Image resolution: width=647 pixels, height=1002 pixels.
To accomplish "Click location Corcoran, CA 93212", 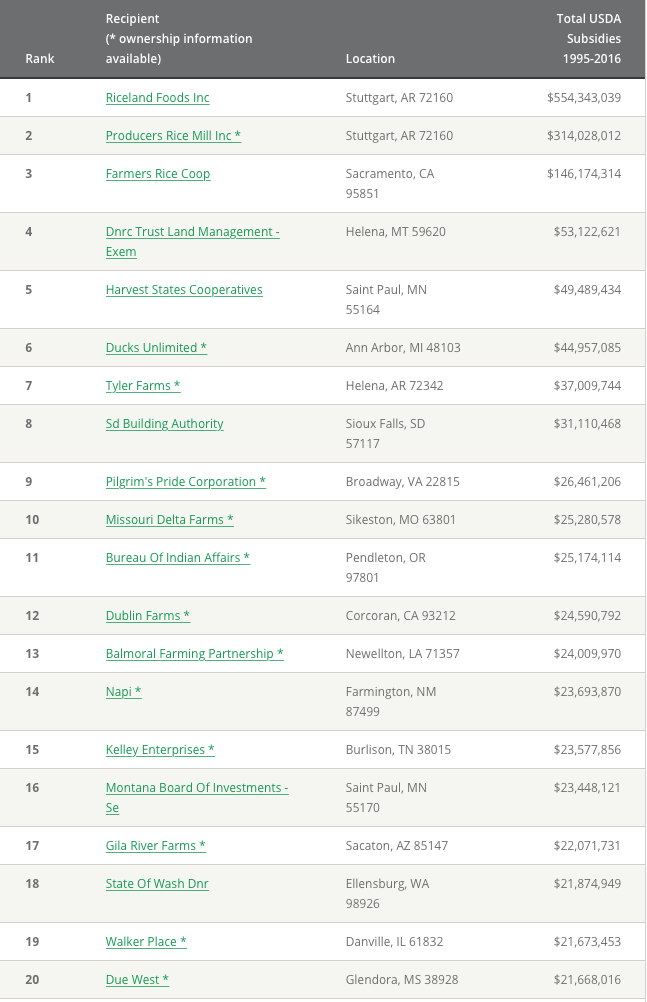I will click(x=401, y=615).
